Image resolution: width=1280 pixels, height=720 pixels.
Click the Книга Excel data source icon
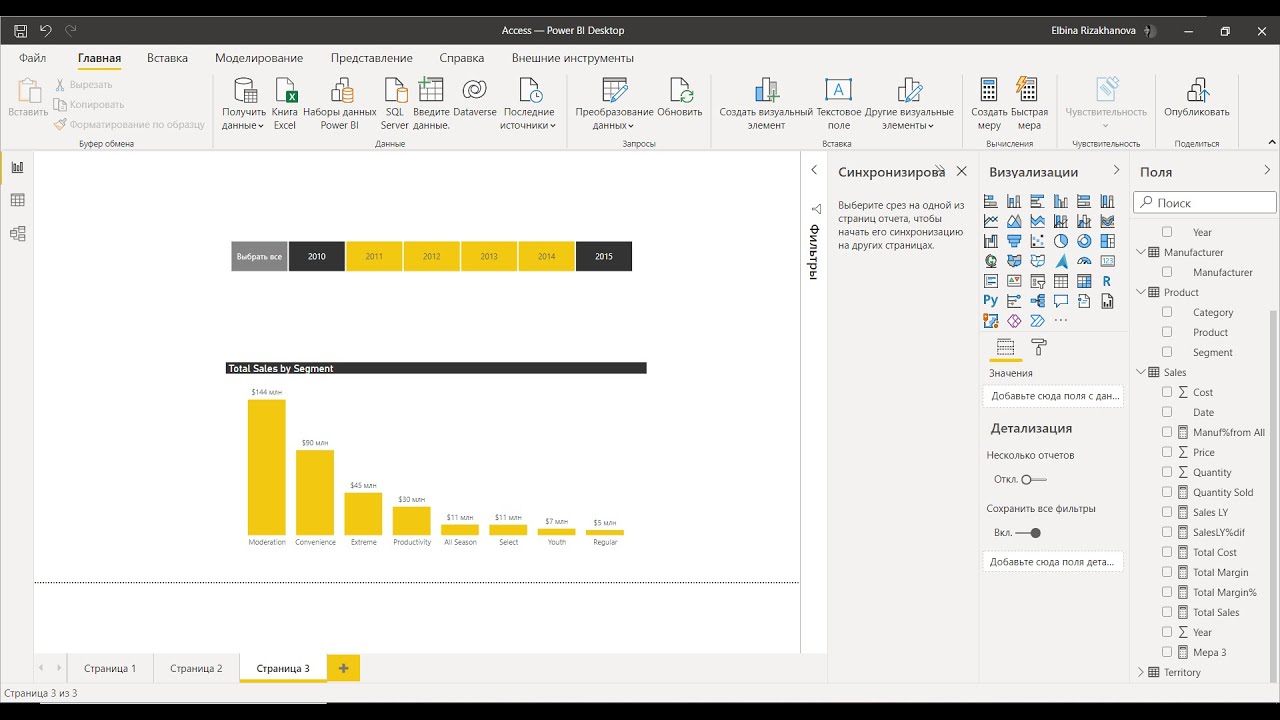285,104
